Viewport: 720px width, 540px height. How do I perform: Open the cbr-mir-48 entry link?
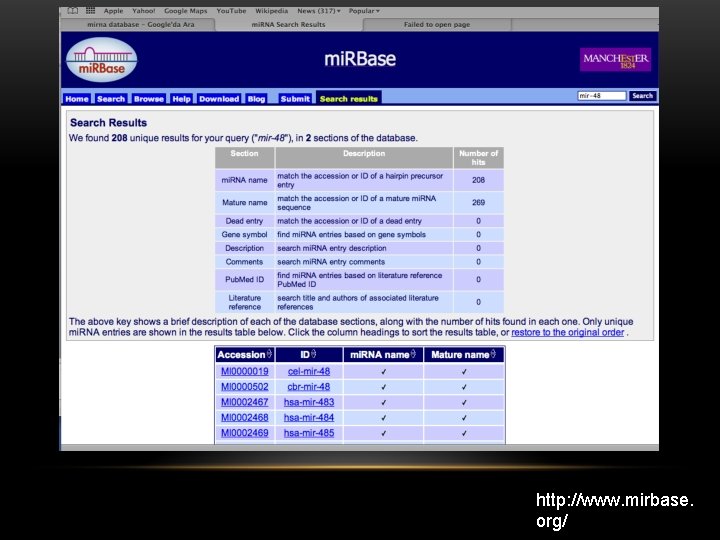[309, 387]
